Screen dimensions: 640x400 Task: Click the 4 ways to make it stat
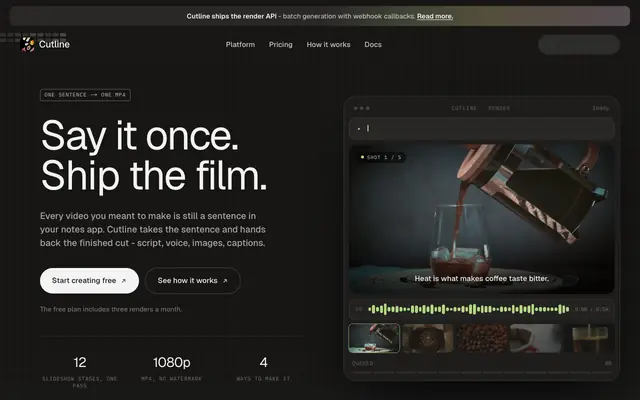pyautogui.click(x=263, y=369)
